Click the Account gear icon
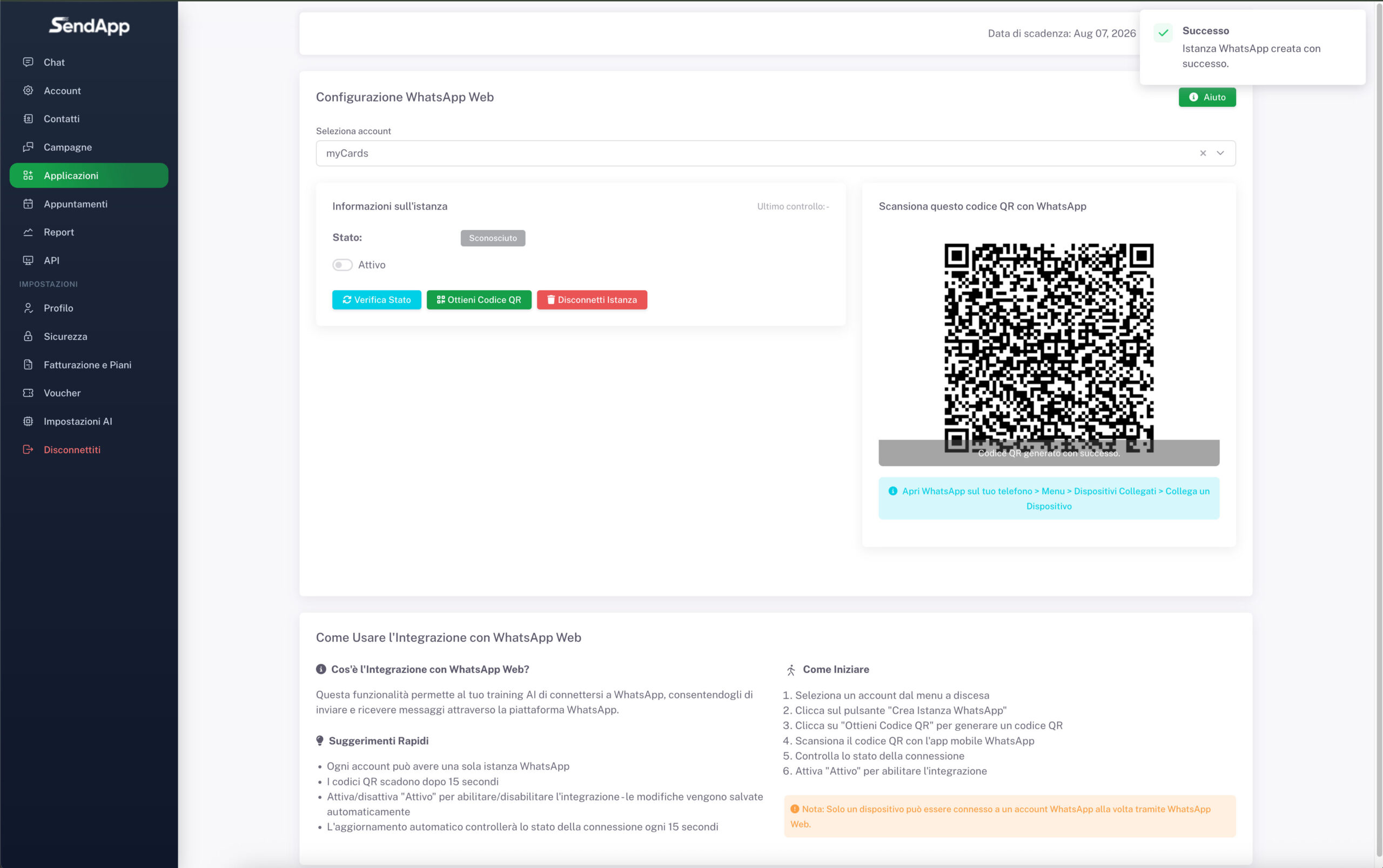Image resolution: width=1383 pixels, height=868 pixels. pyautogui.click(x=28, y=90)
